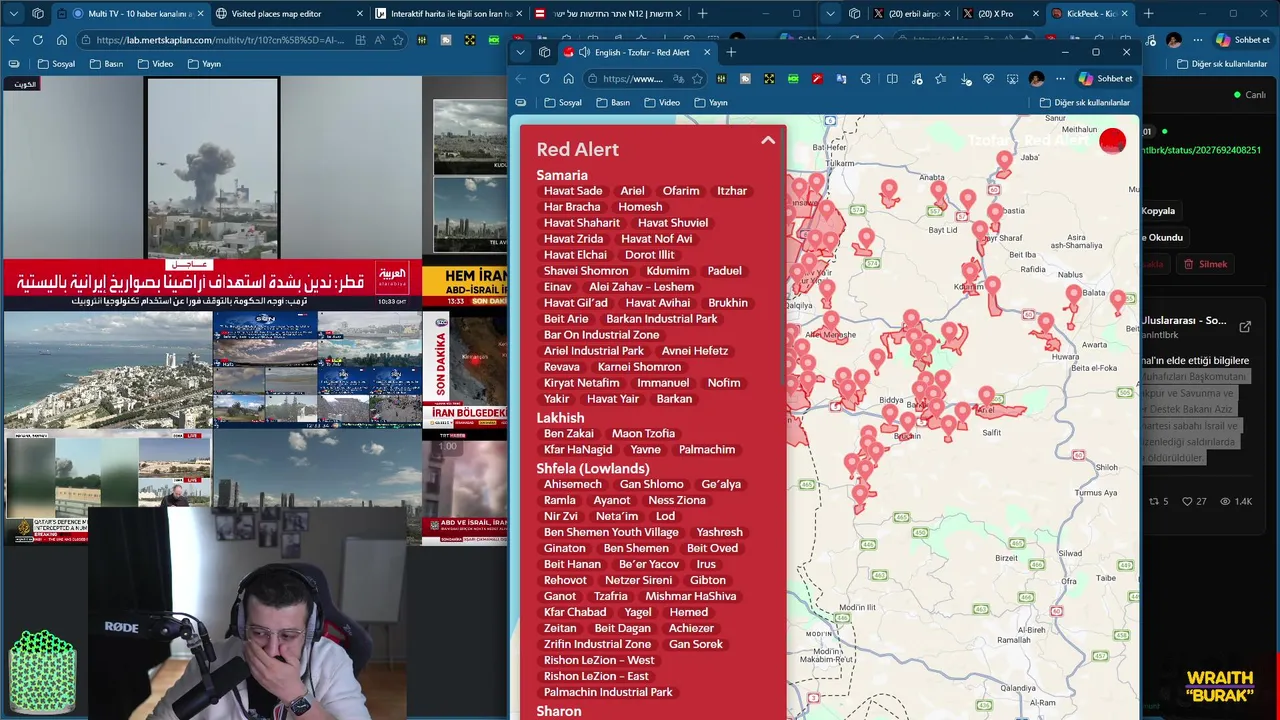Open the Basın bookmarks folder in the Tzofar window

pos(613,102)
